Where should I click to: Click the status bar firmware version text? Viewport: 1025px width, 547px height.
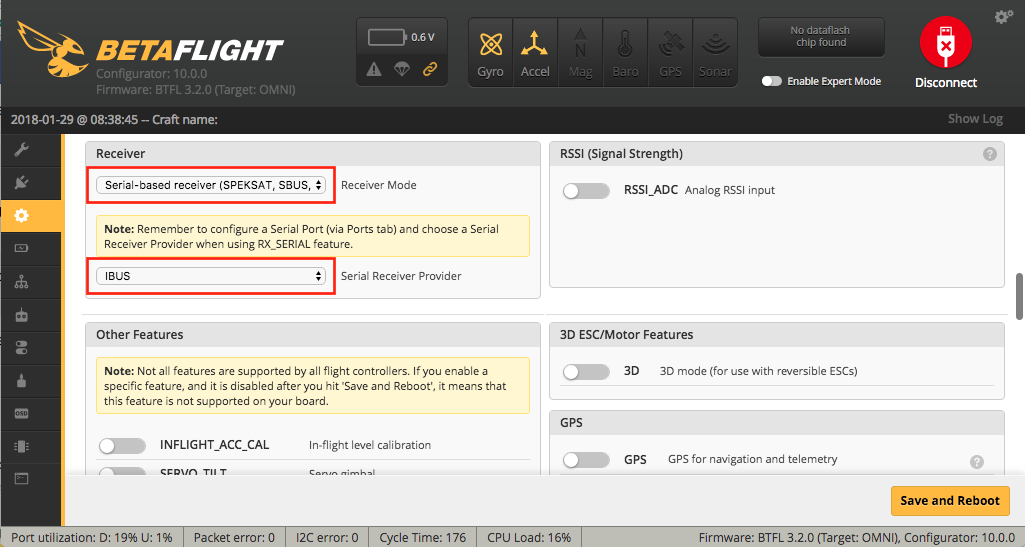pyautogui.click(x=856, y=538)
